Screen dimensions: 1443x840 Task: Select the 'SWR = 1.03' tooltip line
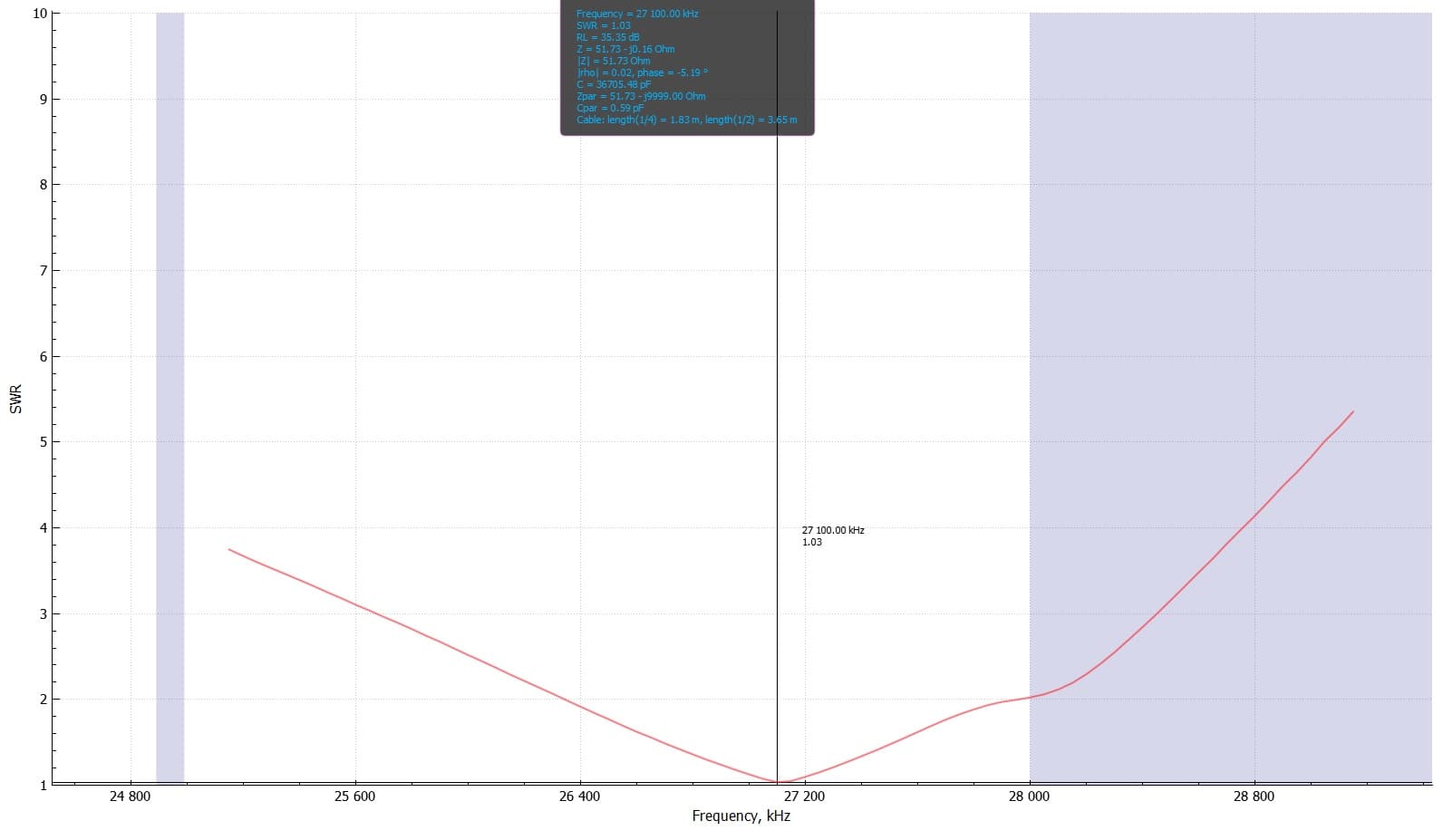tap(604, 25)
